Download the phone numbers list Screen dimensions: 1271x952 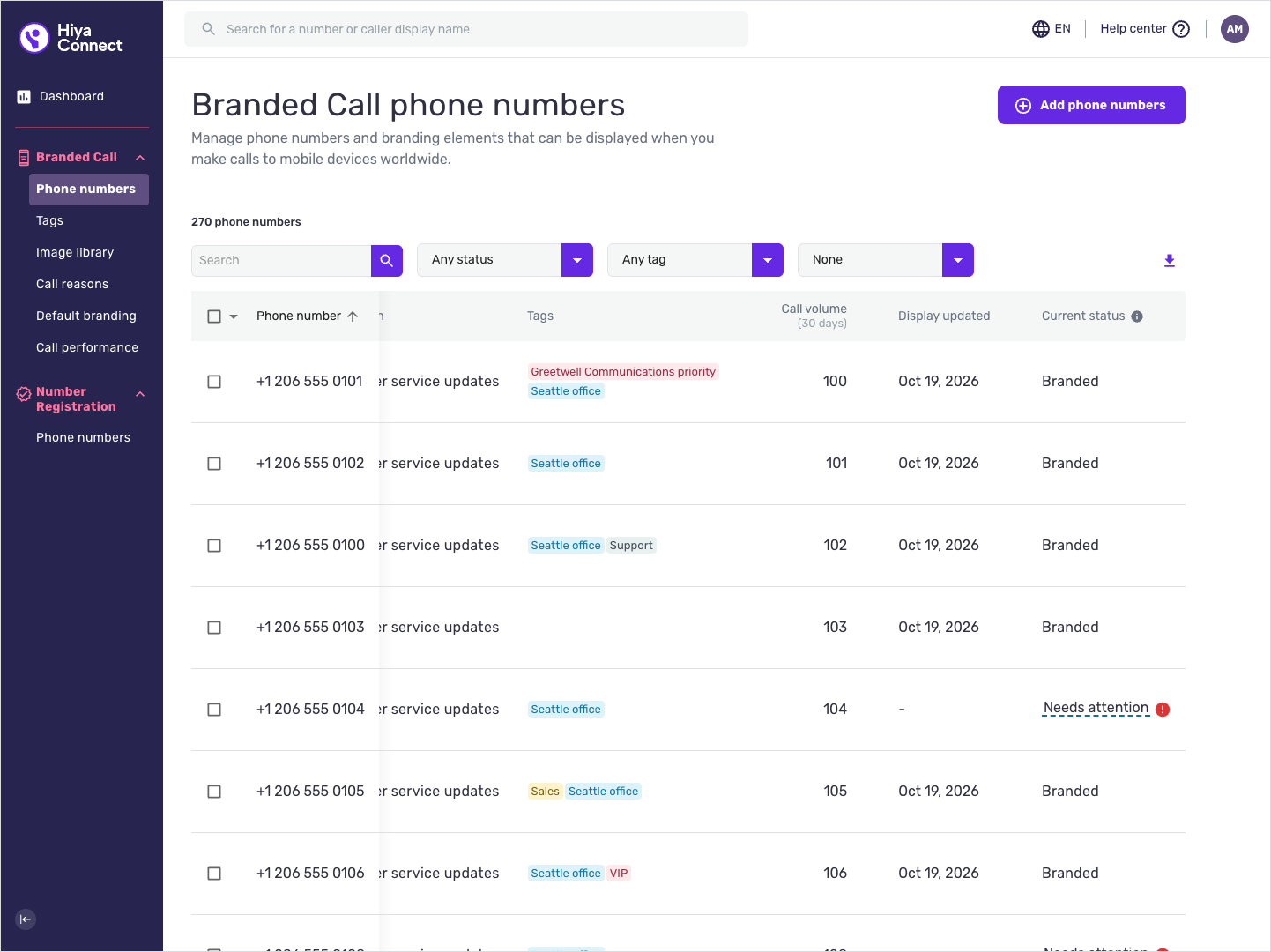click(x=1170, y=261)
